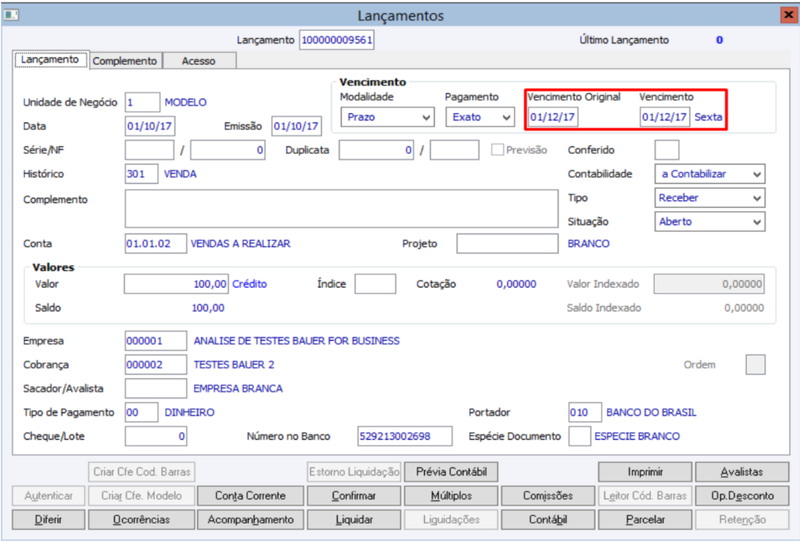Click the Cobrança code field
The width and height of the screenshot is (800, 542).
156,365
